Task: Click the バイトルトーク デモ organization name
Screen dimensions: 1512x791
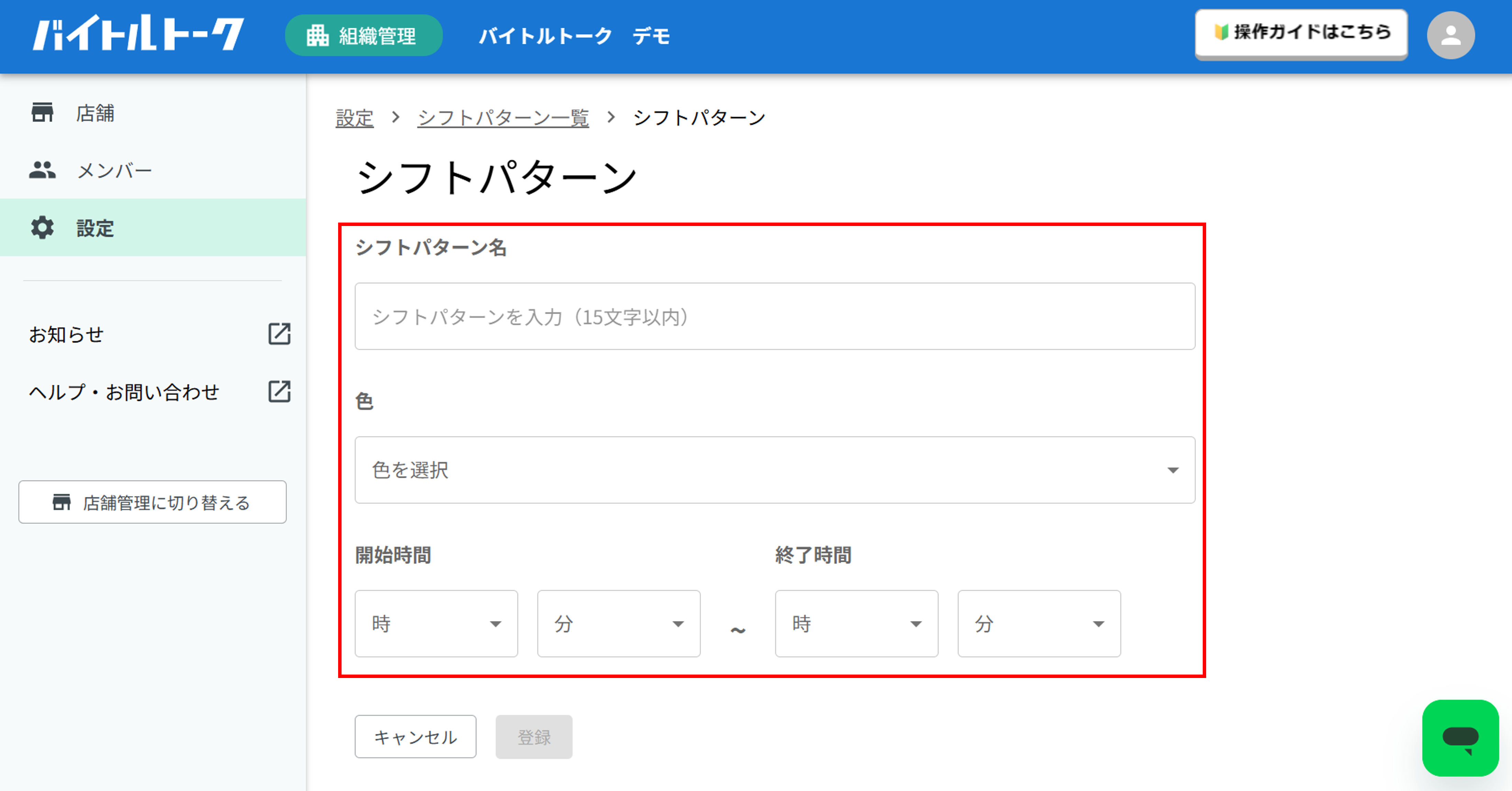Action: (x=574, y=36)
